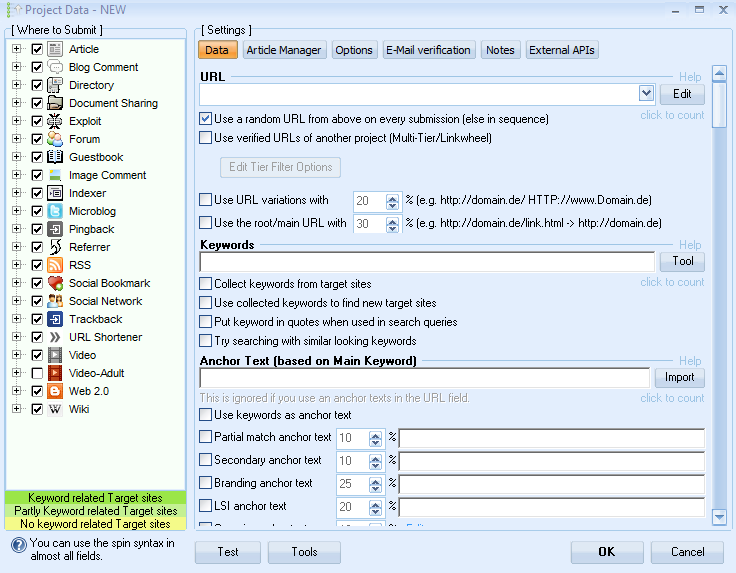Click the Referrer icon
The image size is (736, 573).
55,247
